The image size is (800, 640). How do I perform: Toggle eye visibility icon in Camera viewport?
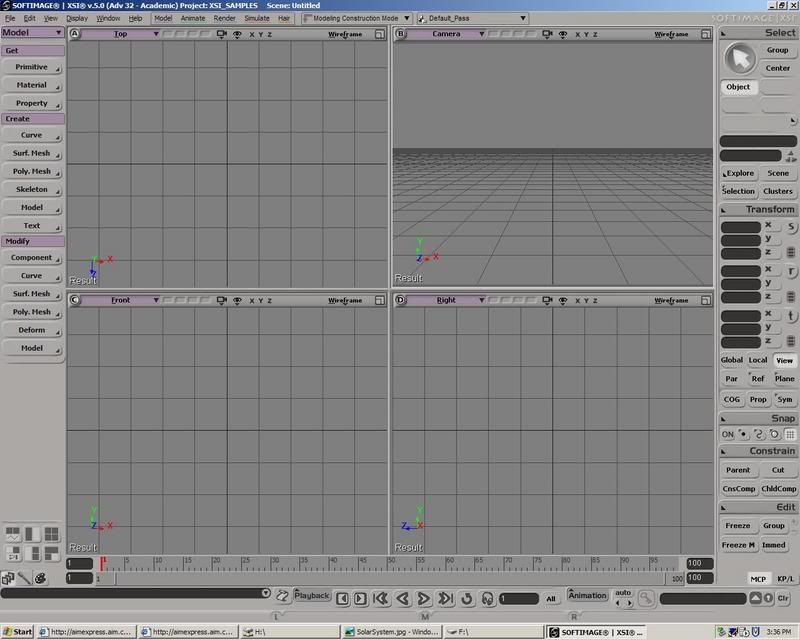(x=563, y=34)
